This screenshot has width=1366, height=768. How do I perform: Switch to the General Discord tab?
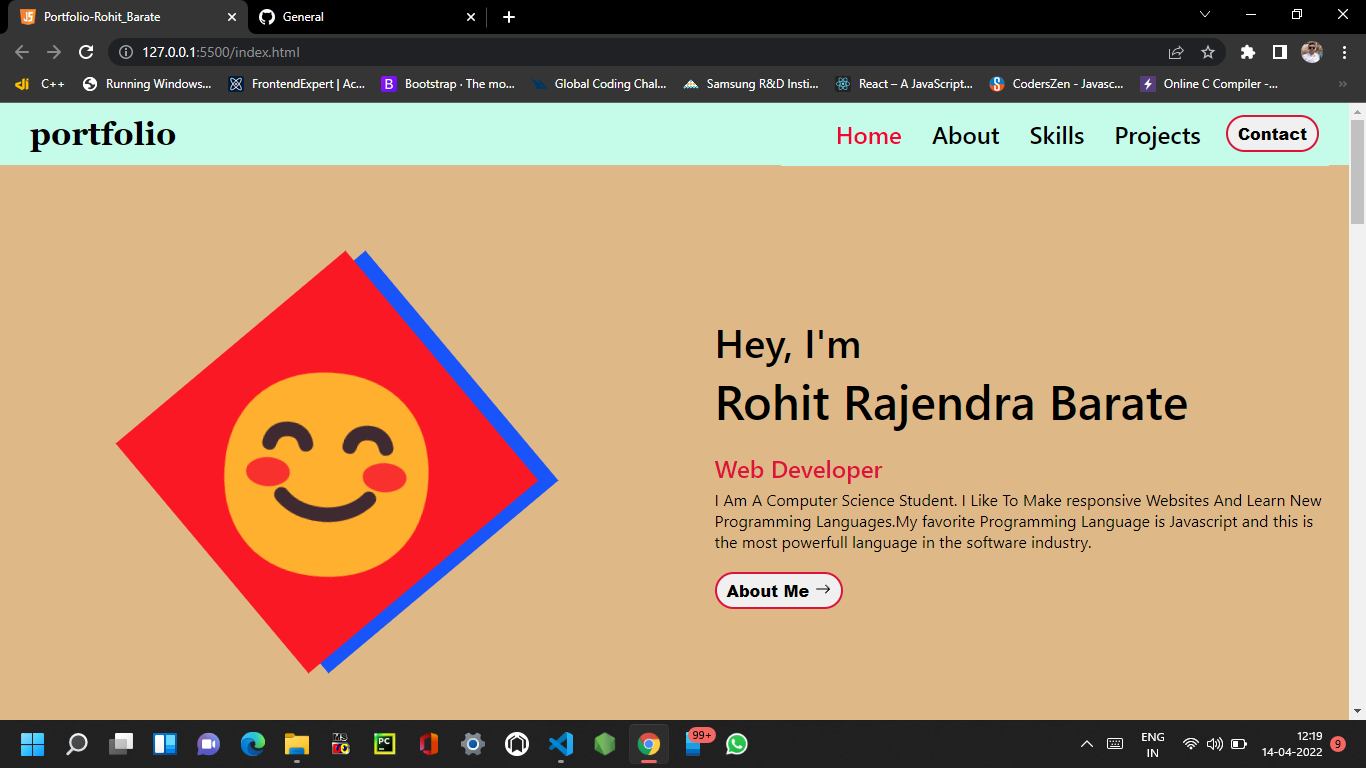(x=350, y=17)
